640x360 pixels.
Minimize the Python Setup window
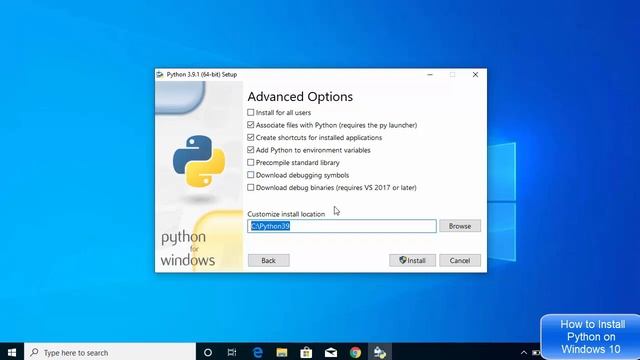click(430, 75)
